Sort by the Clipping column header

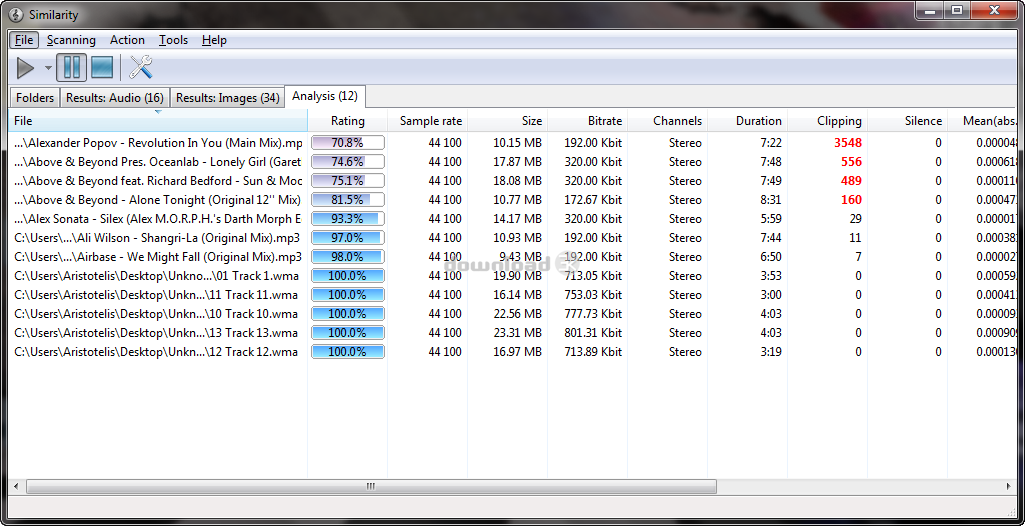click(828, 121)
